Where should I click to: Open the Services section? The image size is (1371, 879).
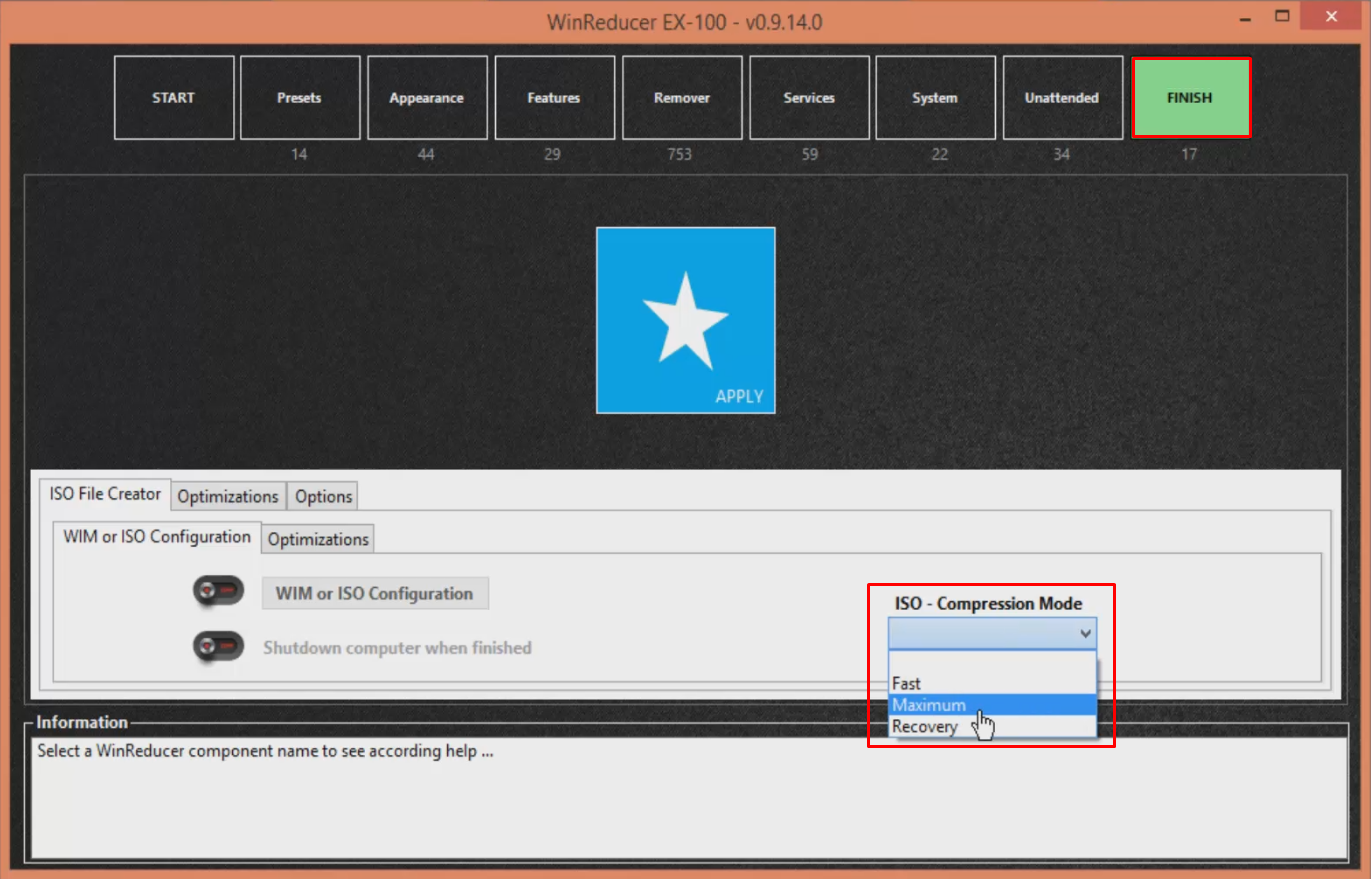(809, 98)
